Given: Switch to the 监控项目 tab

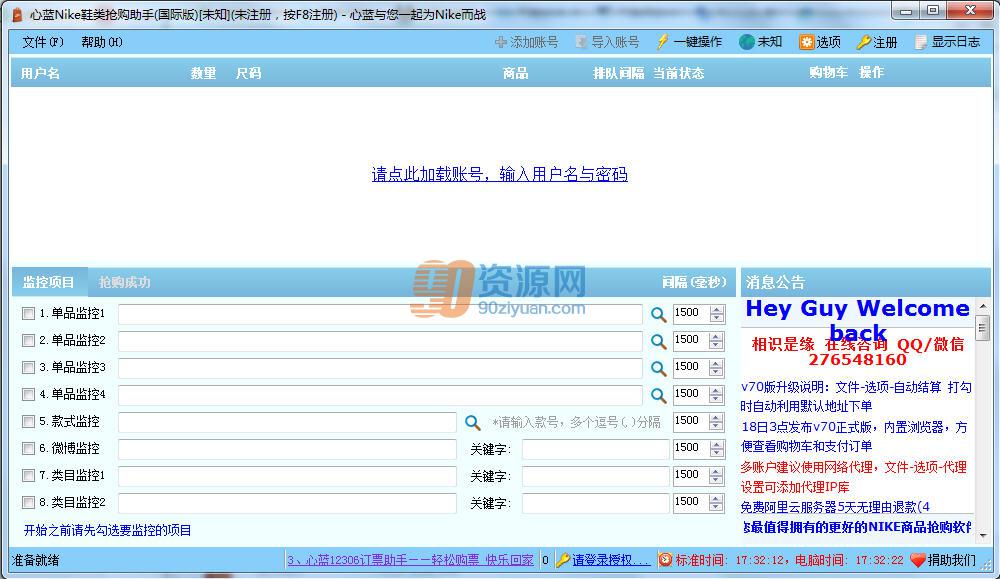Looking at the screenshot, I should coord(48,282).
